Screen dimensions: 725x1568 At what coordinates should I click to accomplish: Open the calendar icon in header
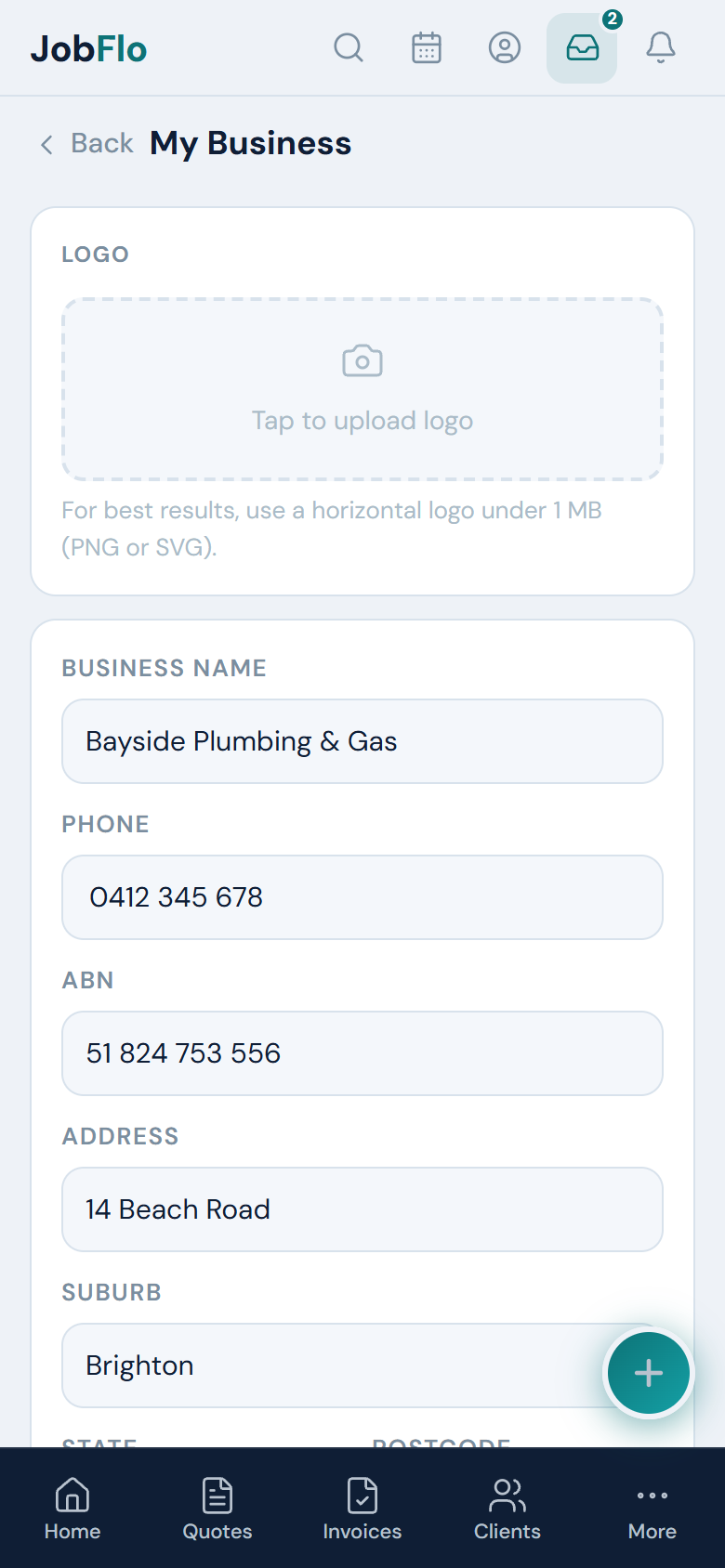tap(427, 47)
